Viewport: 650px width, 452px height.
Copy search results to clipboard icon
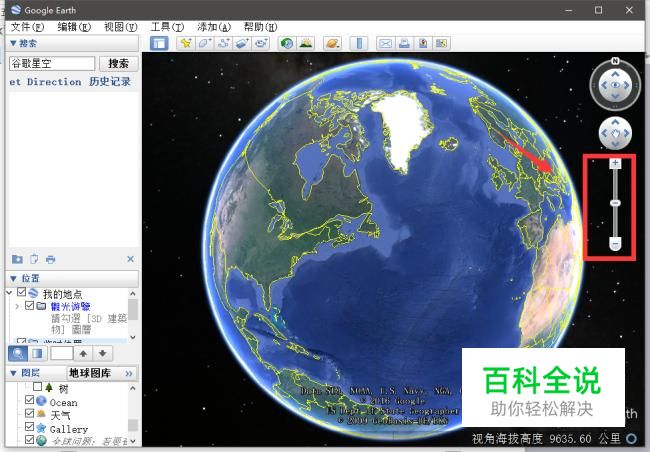tap(34, 260)
